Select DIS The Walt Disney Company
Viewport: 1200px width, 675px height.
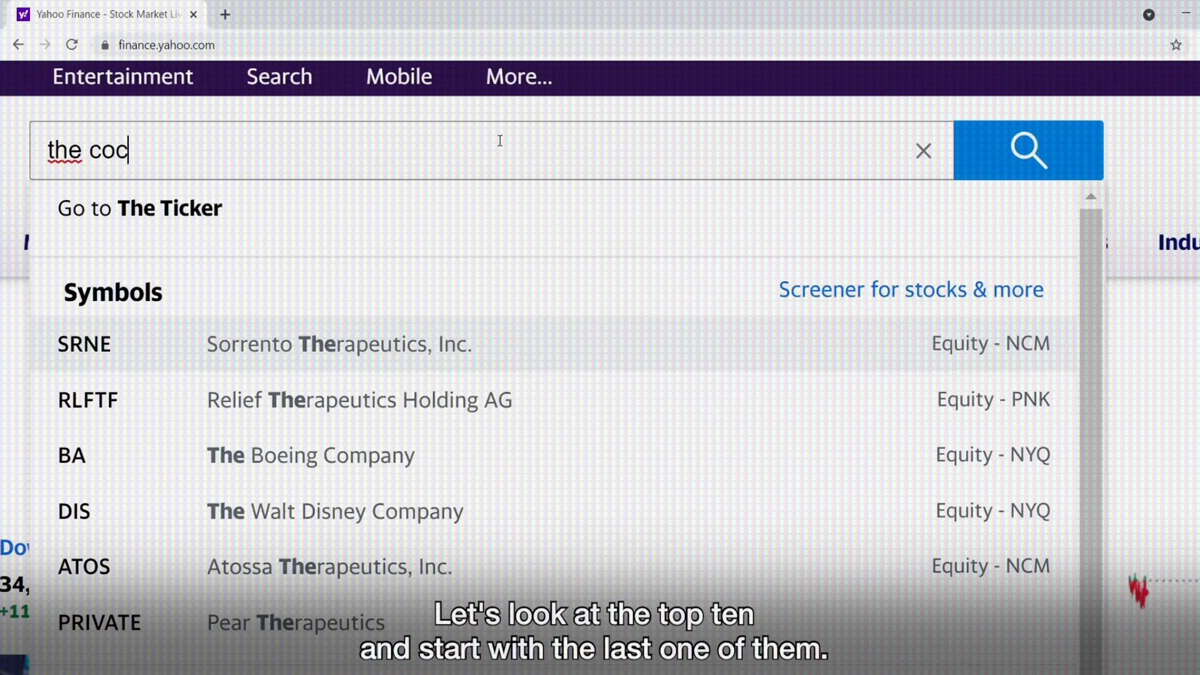(335, 512)
